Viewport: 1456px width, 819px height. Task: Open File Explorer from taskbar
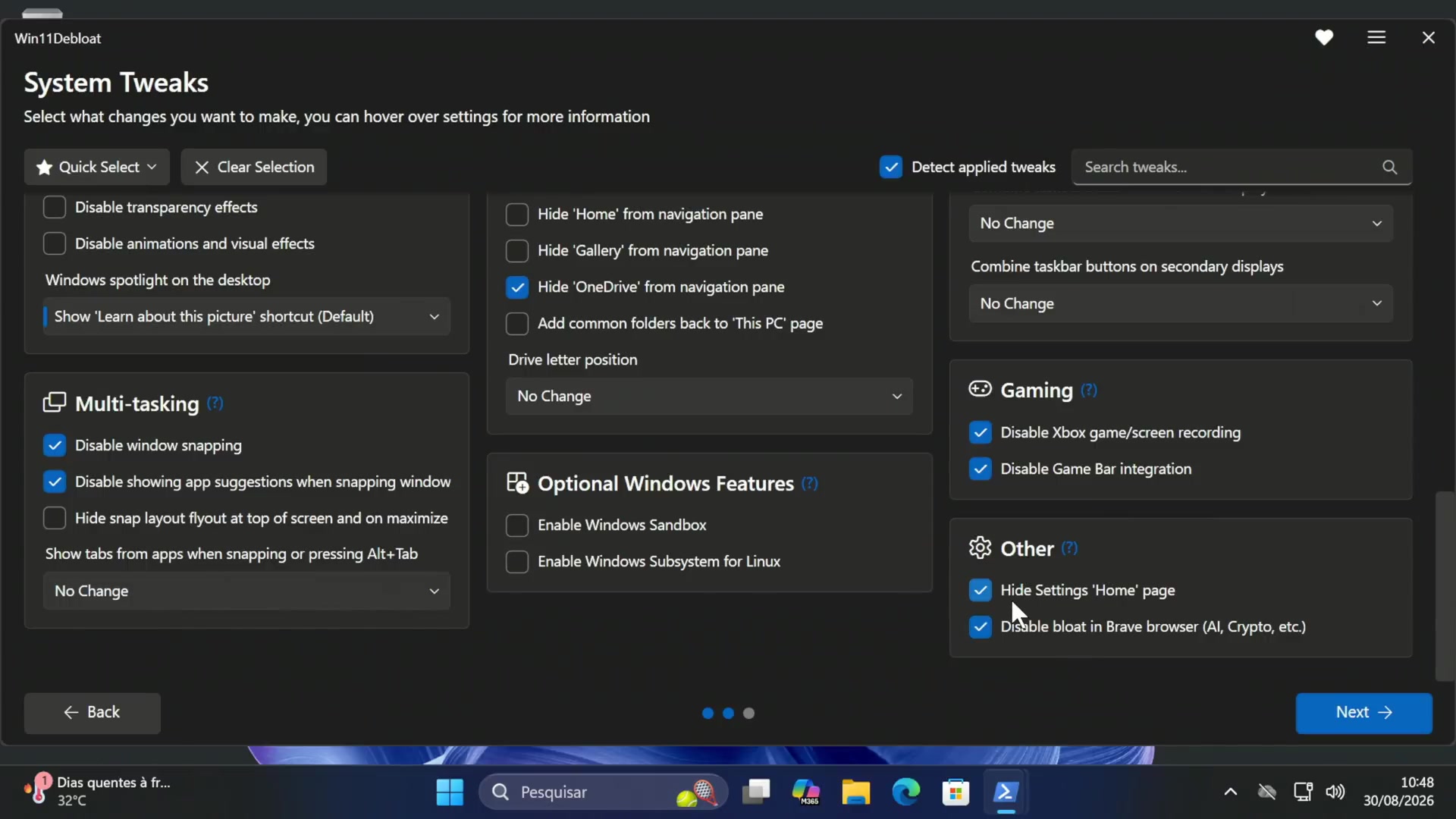click(855, 792)
